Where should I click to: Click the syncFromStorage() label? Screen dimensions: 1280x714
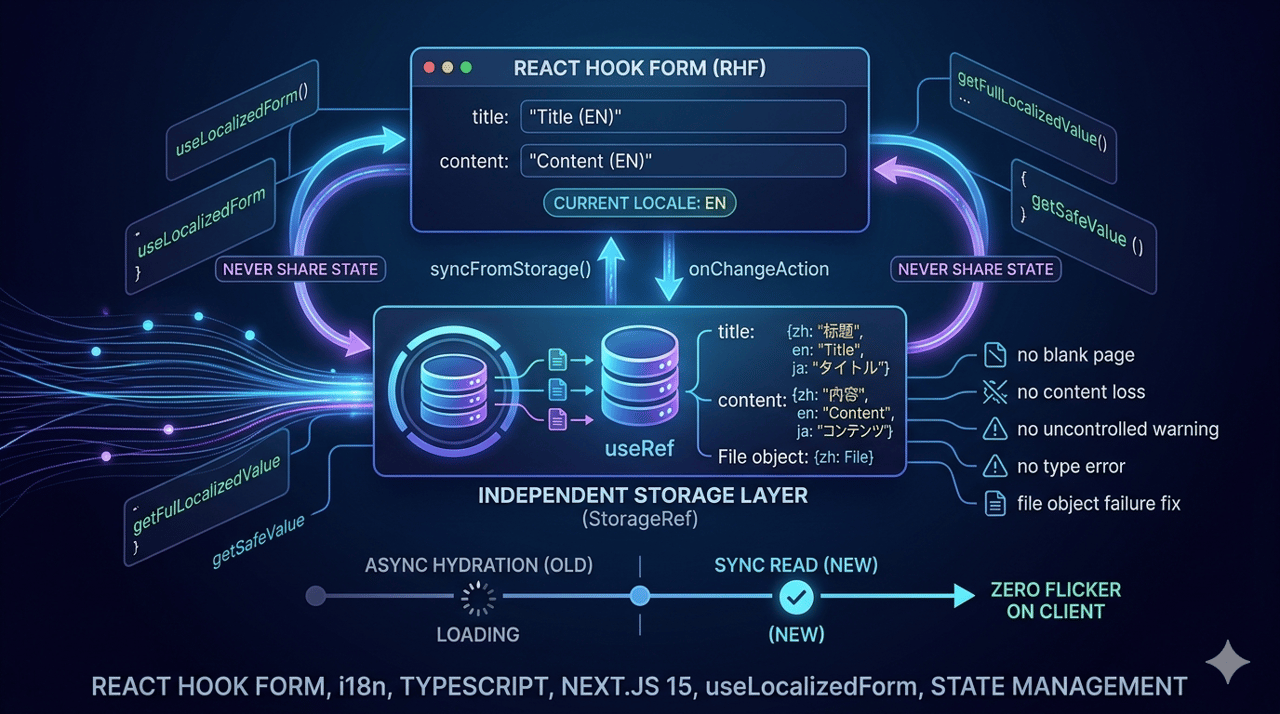[x=511, y=269]
